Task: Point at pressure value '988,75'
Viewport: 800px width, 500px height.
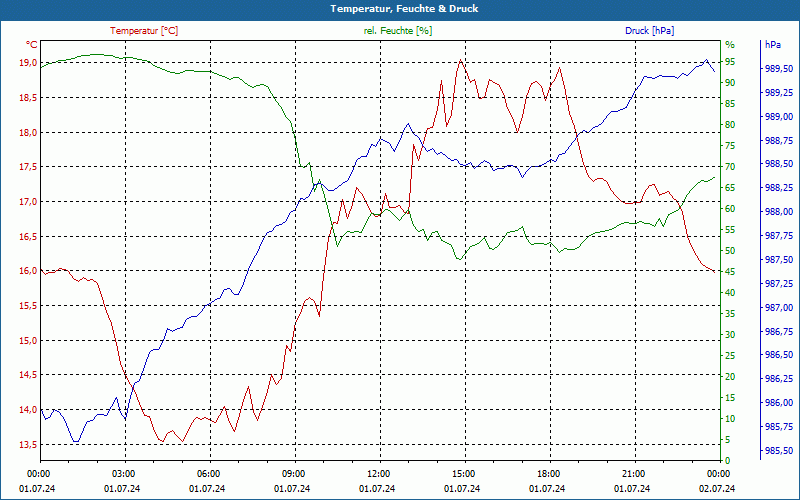Action: click(780, 140)
